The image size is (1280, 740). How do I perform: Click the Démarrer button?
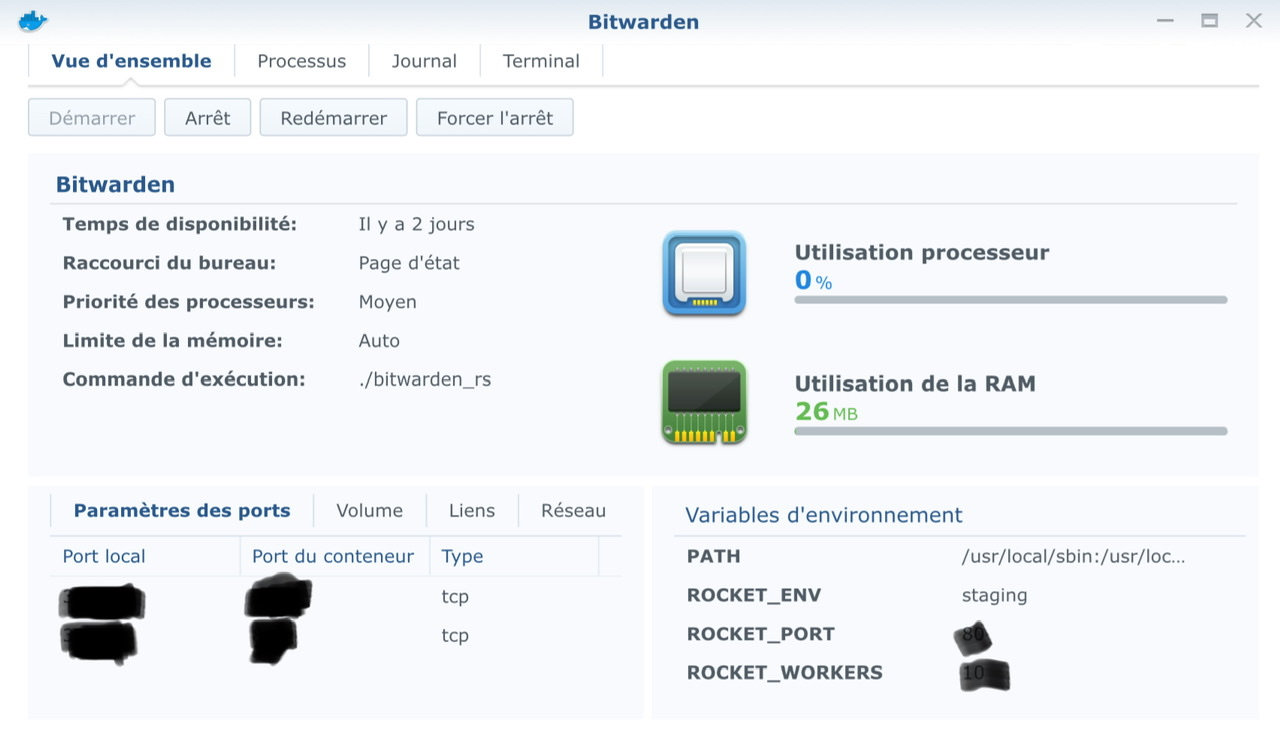[x=92, y=118]
